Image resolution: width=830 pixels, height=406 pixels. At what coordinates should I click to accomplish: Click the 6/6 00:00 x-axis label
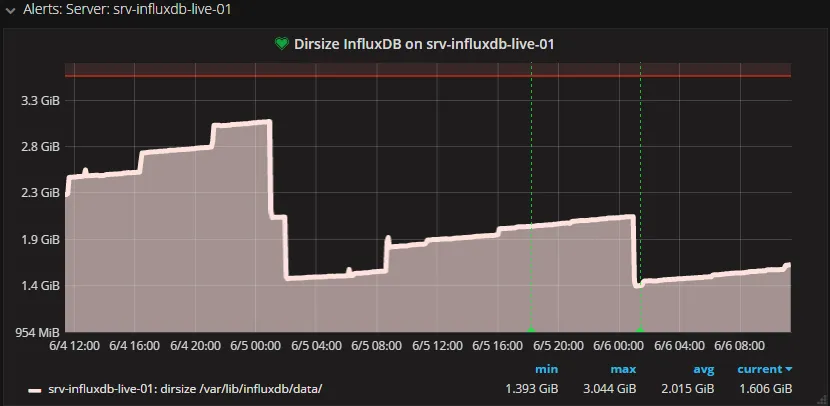pyautogui.click(x=619, y=346)
